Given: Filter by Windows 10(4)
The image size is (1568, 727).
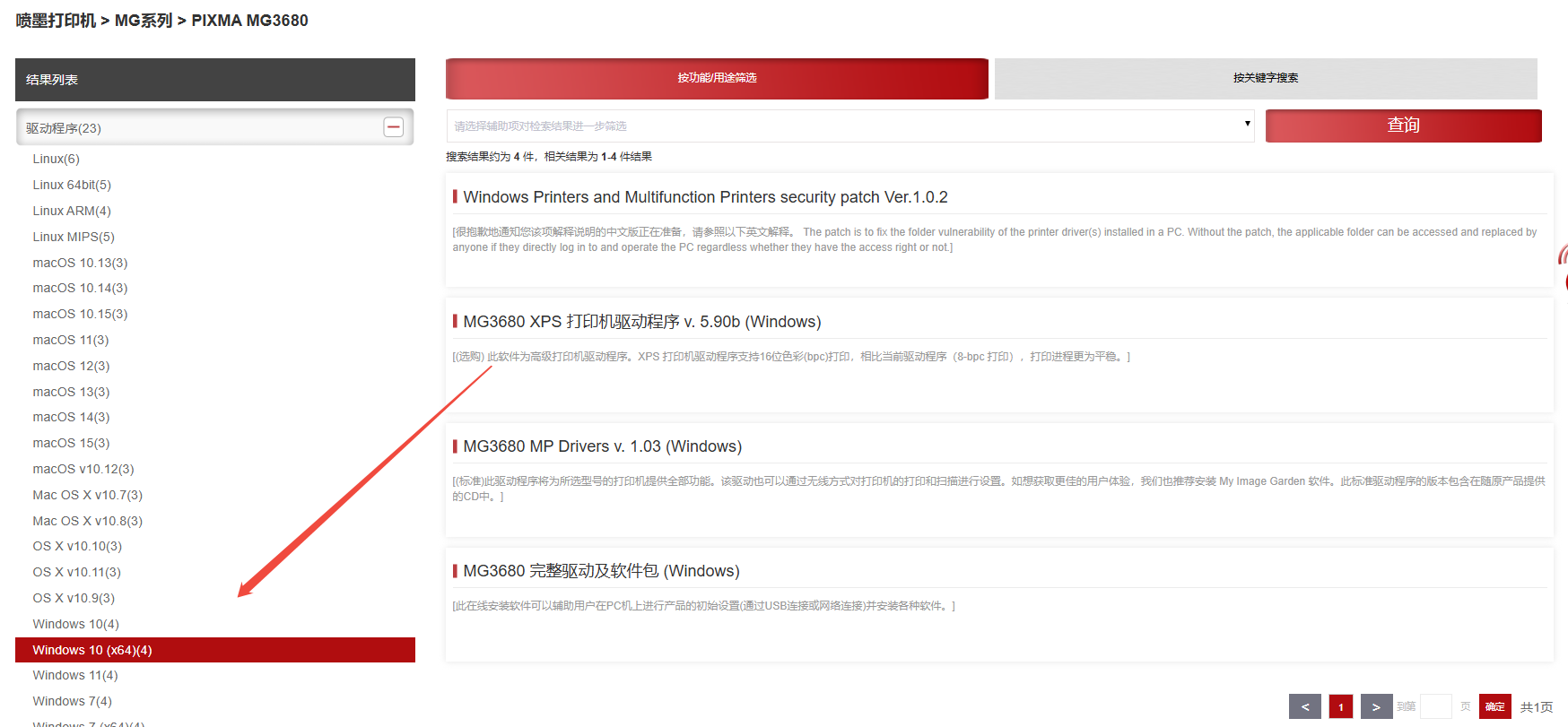Looking at the screenshot, I should pyautogui.click(x=75, y=624).
